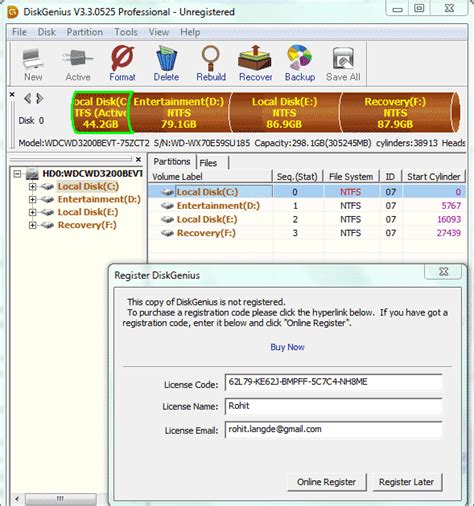
Task: Click drive icon in Recovery(F:) table row
Action: [x=167, y=233]
